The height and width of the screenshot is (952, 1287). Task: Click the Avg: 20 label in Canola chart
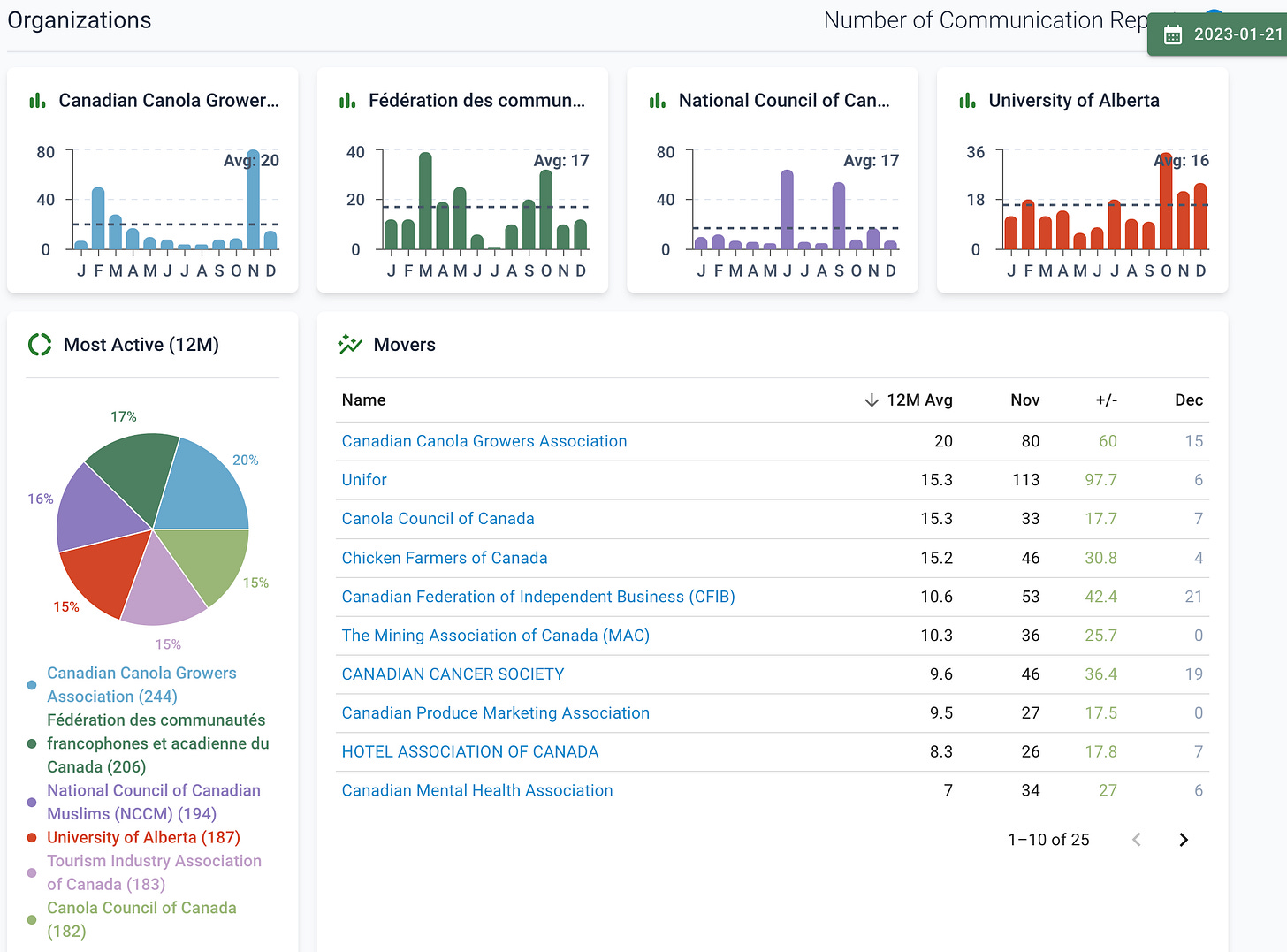(251, 161)
